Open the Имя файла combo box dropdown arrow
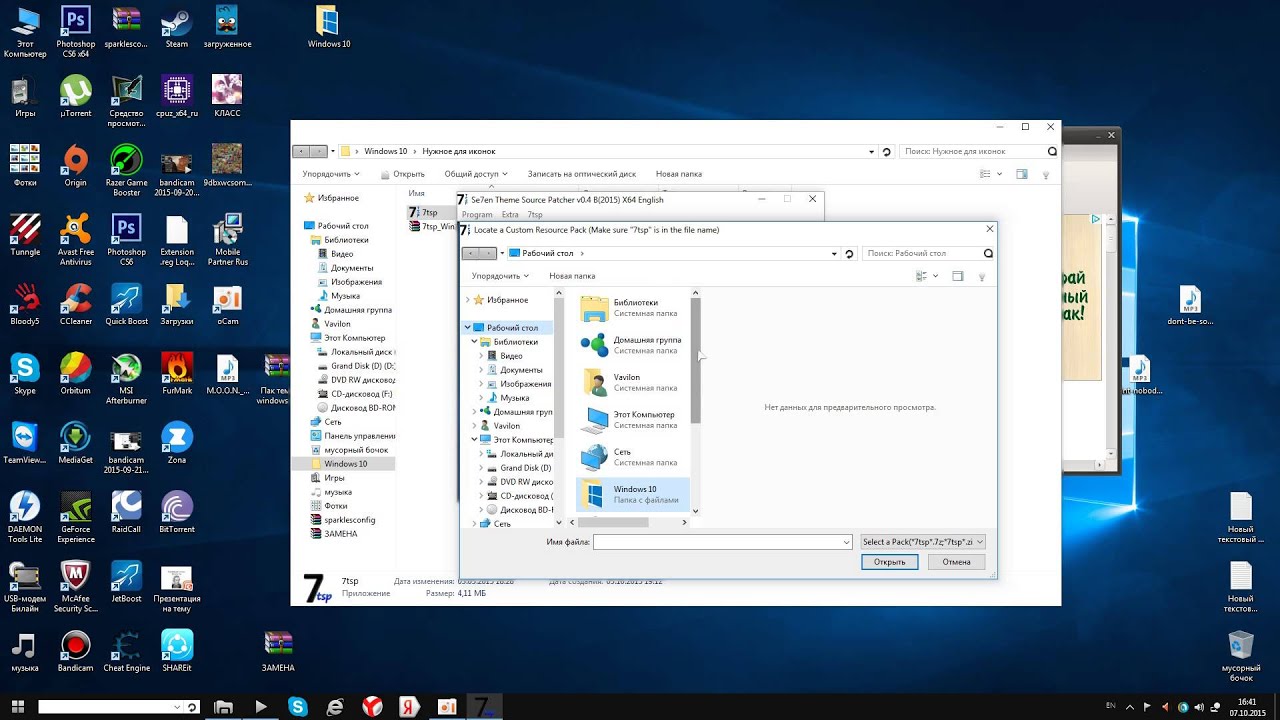The width and height of the screenshot is (1280, 720). point(845,542)
